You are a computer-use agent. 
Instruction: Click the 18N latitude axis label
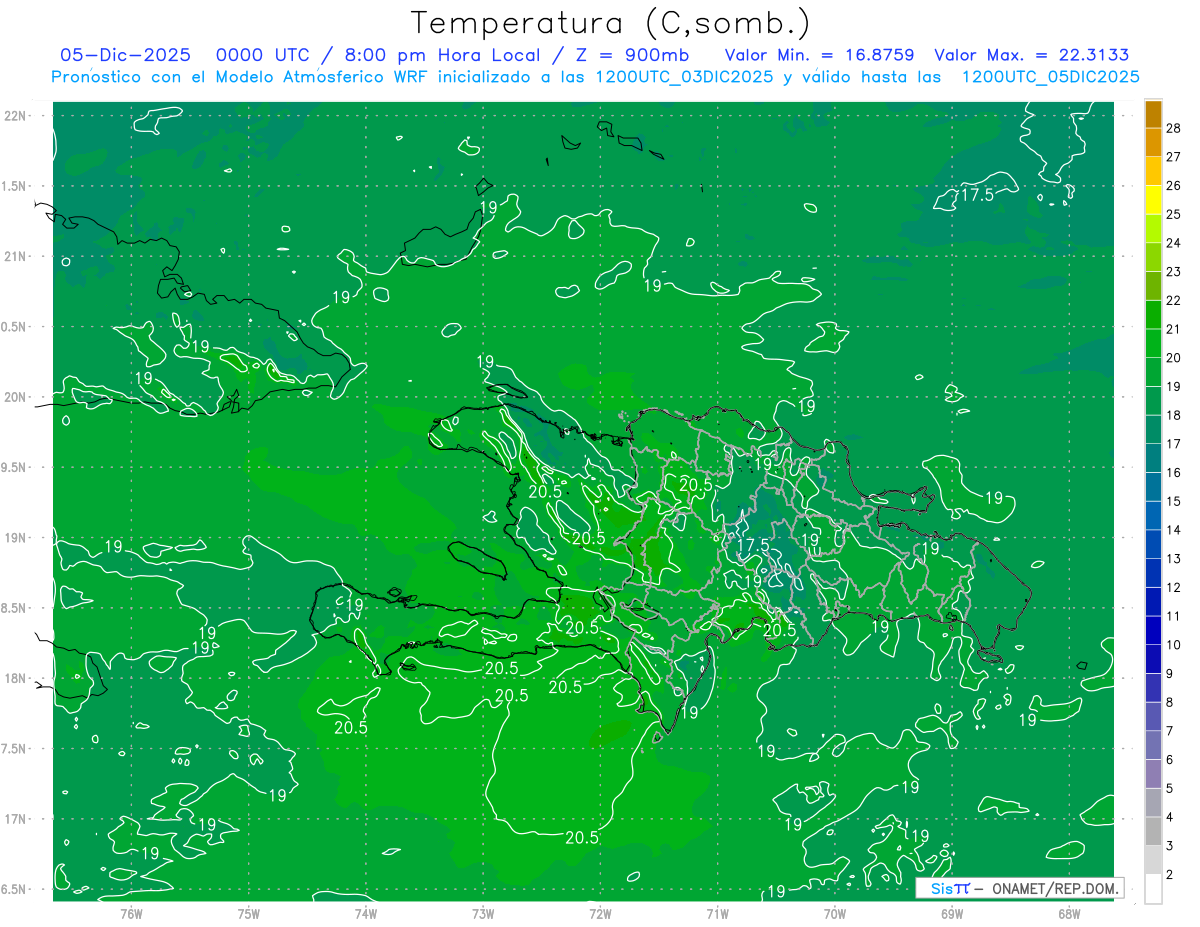[15, 679]
